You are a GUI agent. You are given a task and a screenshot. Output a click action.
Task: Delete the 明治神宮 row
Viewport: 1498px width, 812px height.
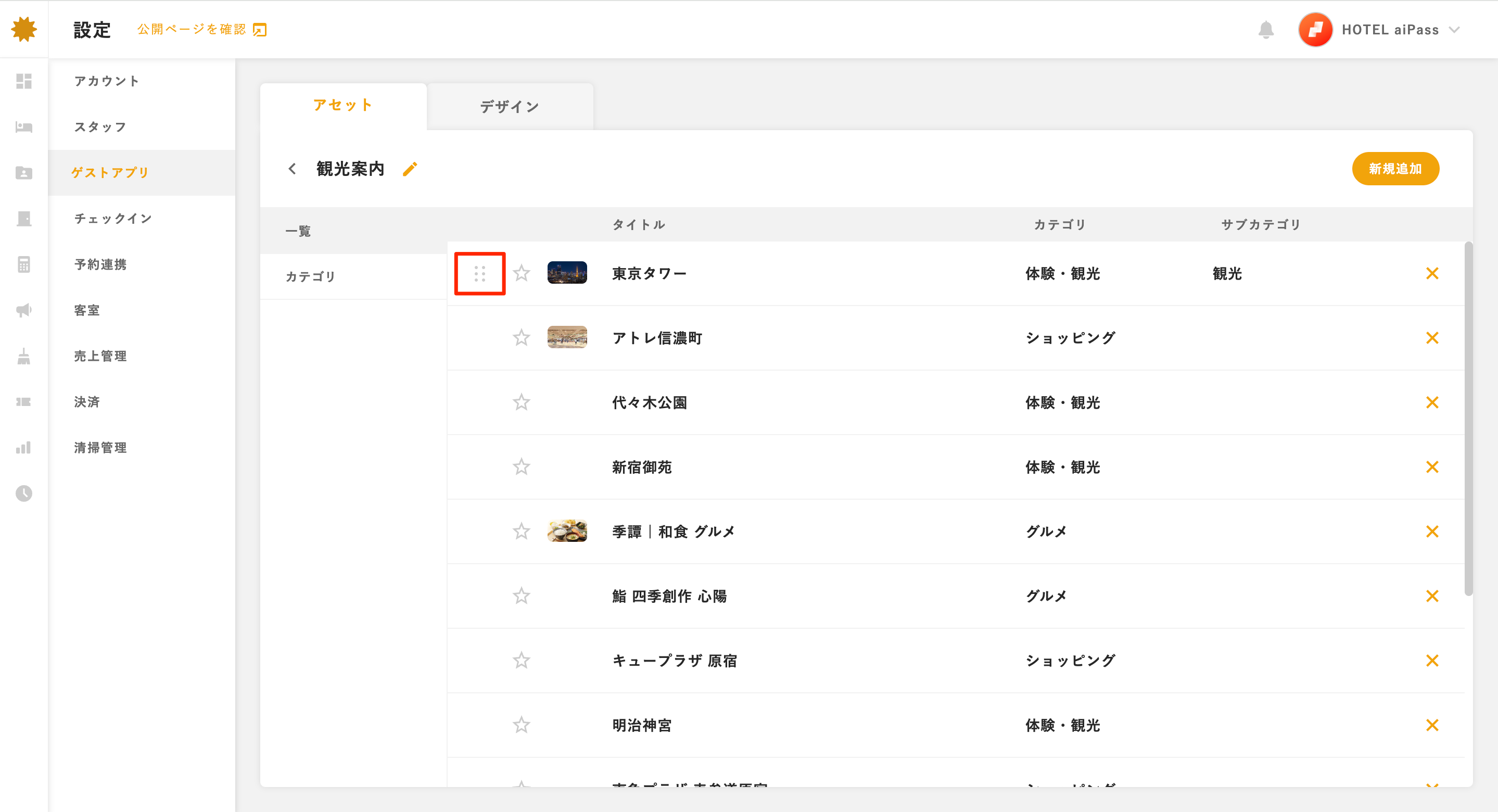(1432, 725)
